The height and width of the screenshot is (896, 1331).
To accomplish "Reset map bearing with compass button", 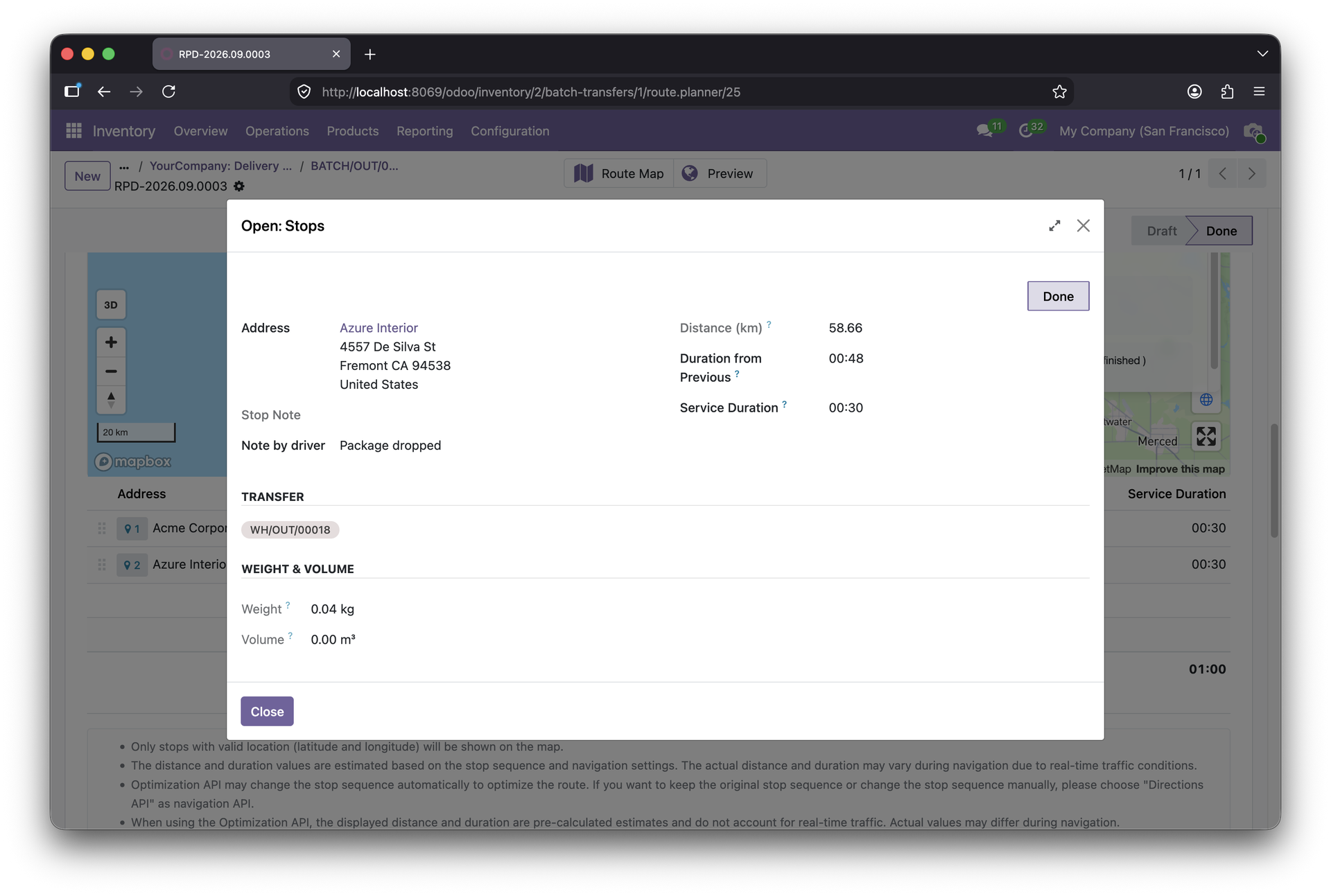I will [111, 400].
